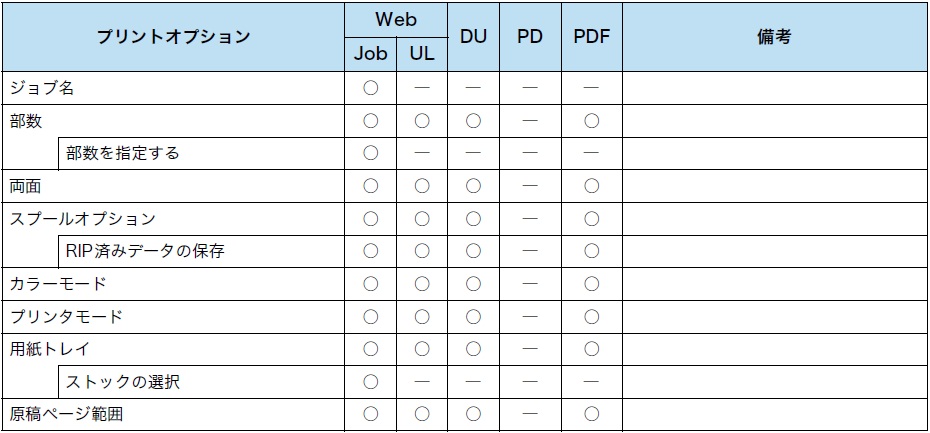930x433 pixels.
Task: Click the 両面 row label
Action: (26, 186)
